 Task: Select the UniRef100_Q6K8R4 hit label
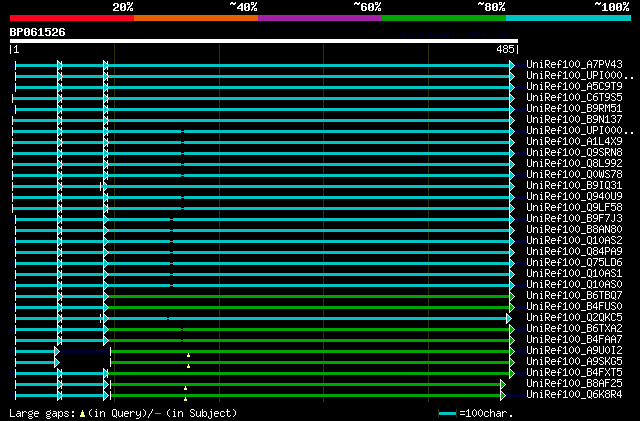573,394
